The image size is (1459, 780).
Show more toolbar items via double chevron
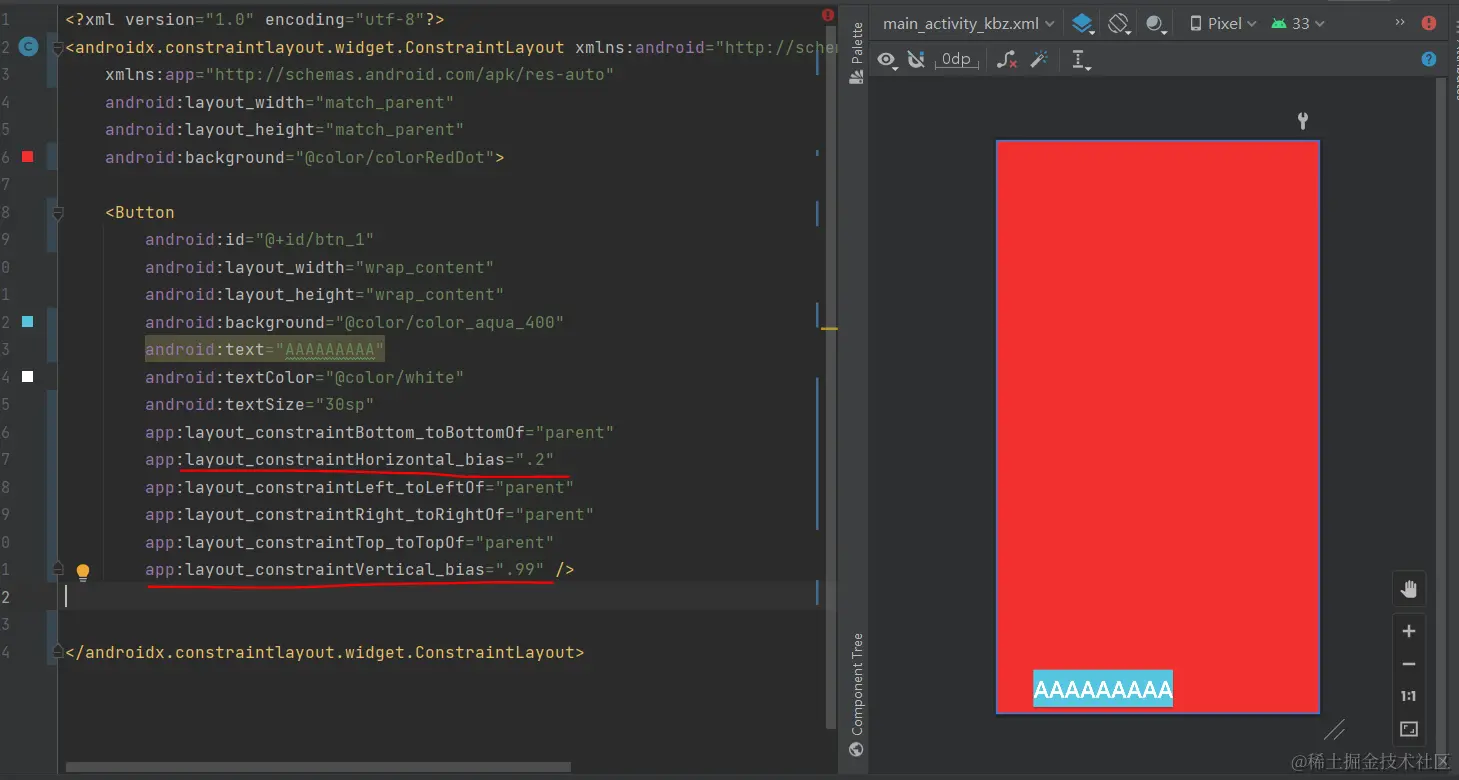click(1400, 22)
